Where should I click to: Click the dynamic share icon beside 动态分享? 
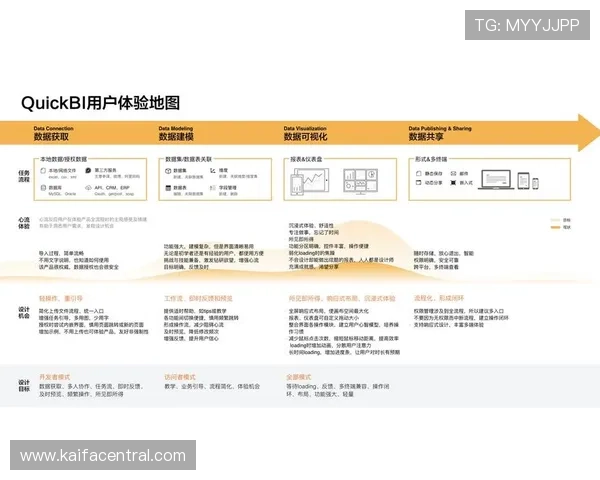click(419, 183)
